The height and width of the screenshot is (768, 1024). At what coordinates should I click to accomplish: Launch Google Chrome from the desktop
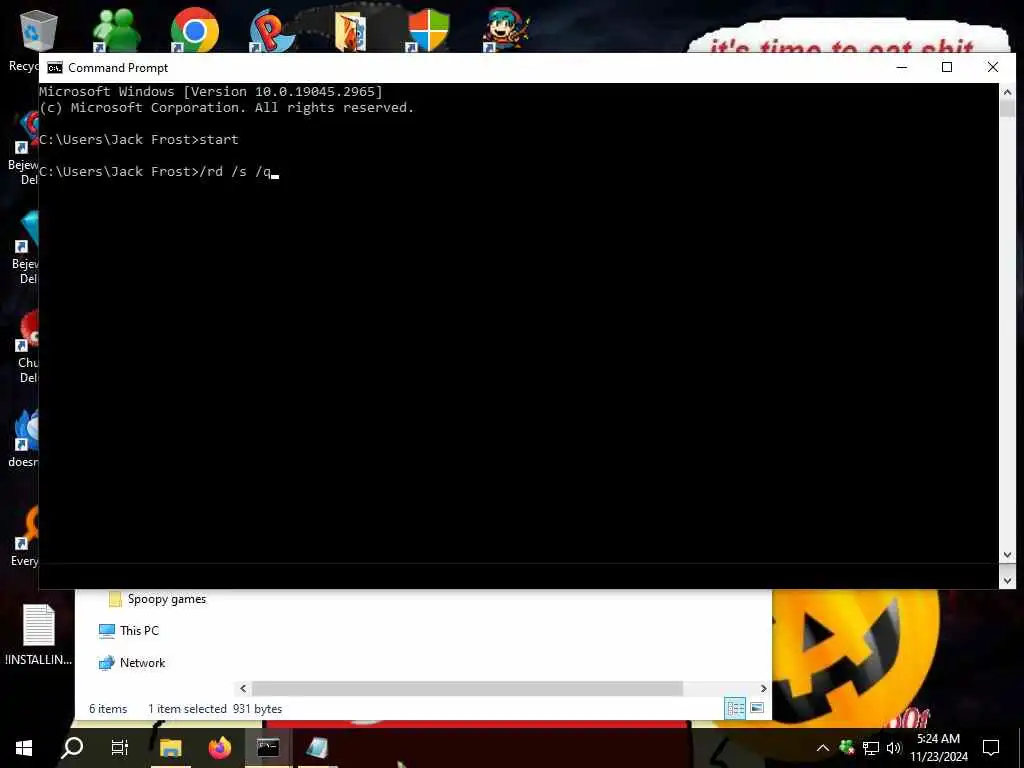pos(194,31)
